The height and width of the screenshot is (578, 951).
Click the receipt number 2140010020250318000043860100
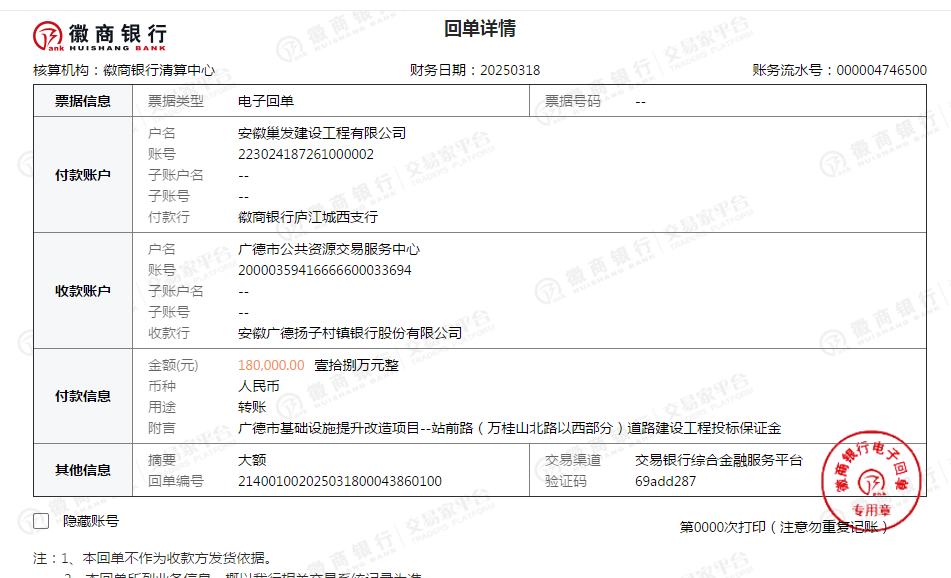point(340,481)
